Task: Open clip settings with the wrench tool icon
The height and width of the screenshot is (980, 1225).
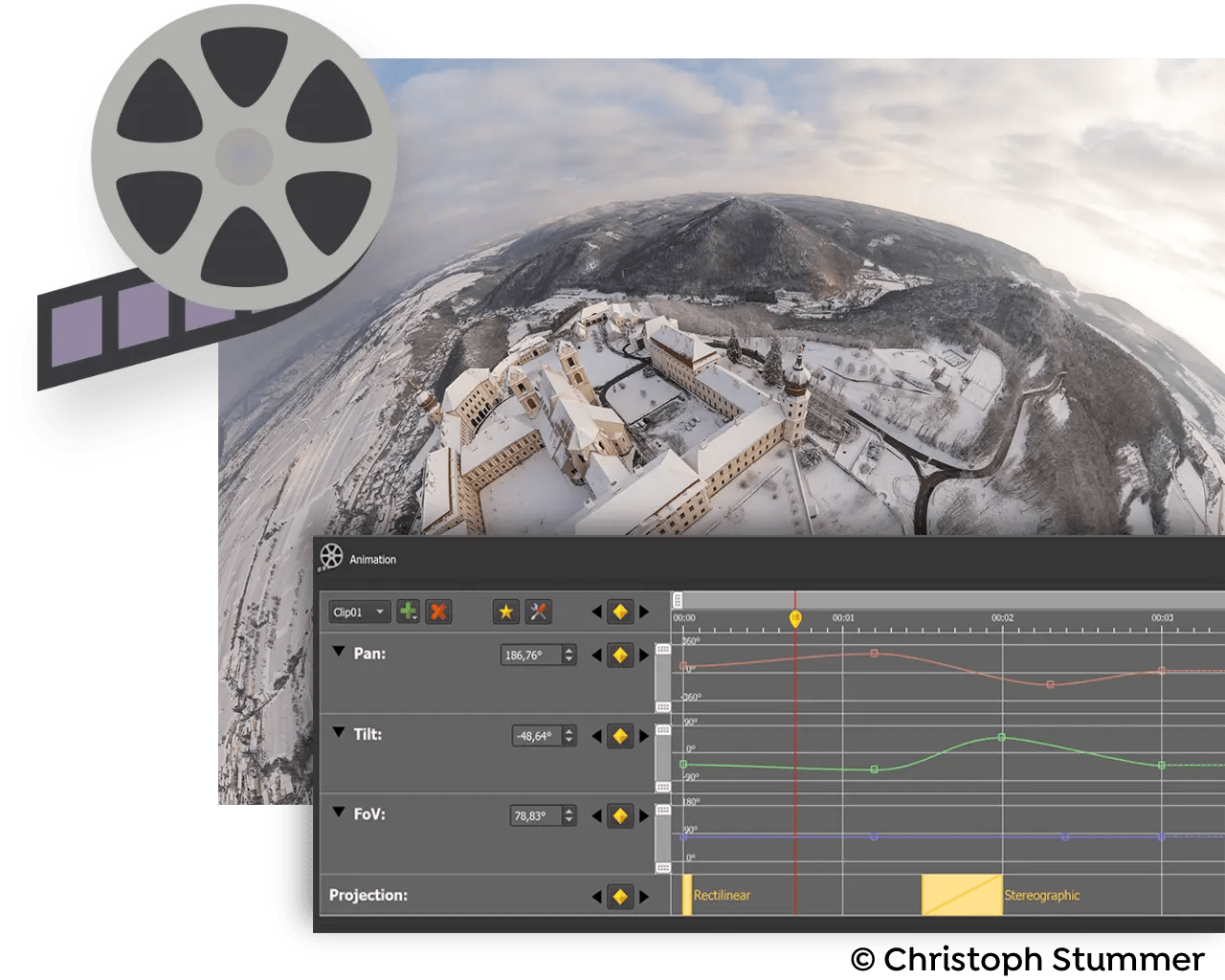Action: point(539,612)
